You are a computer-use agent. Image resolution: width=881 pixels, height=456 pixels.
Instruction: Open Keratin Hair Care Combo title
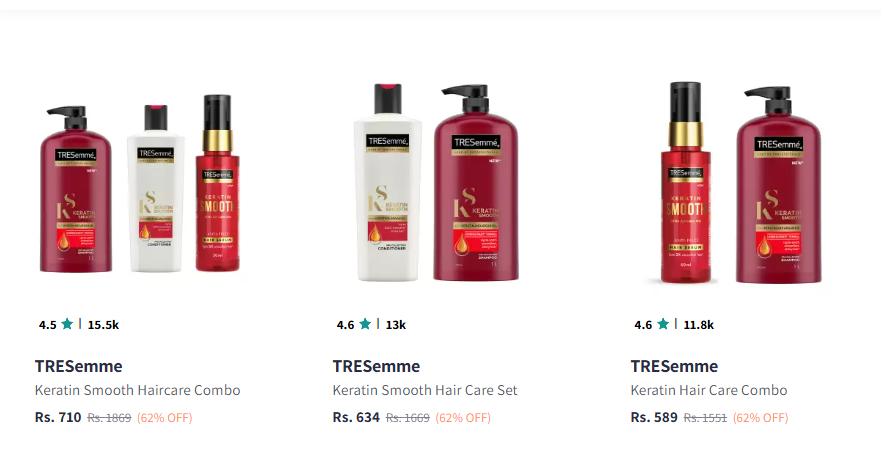click(x=709, y=390)
